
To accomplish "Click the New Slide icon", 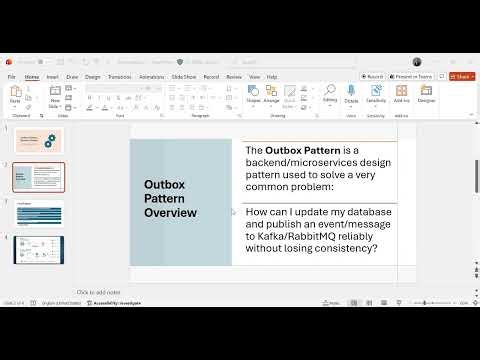I will tap(55, 91).
